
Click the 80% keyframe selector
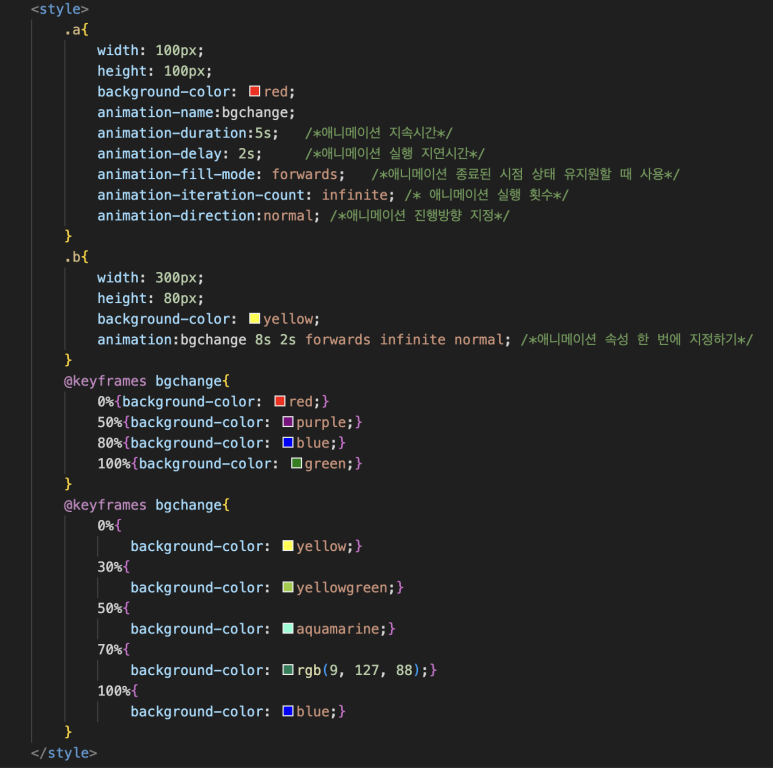(x=109, y=443)
